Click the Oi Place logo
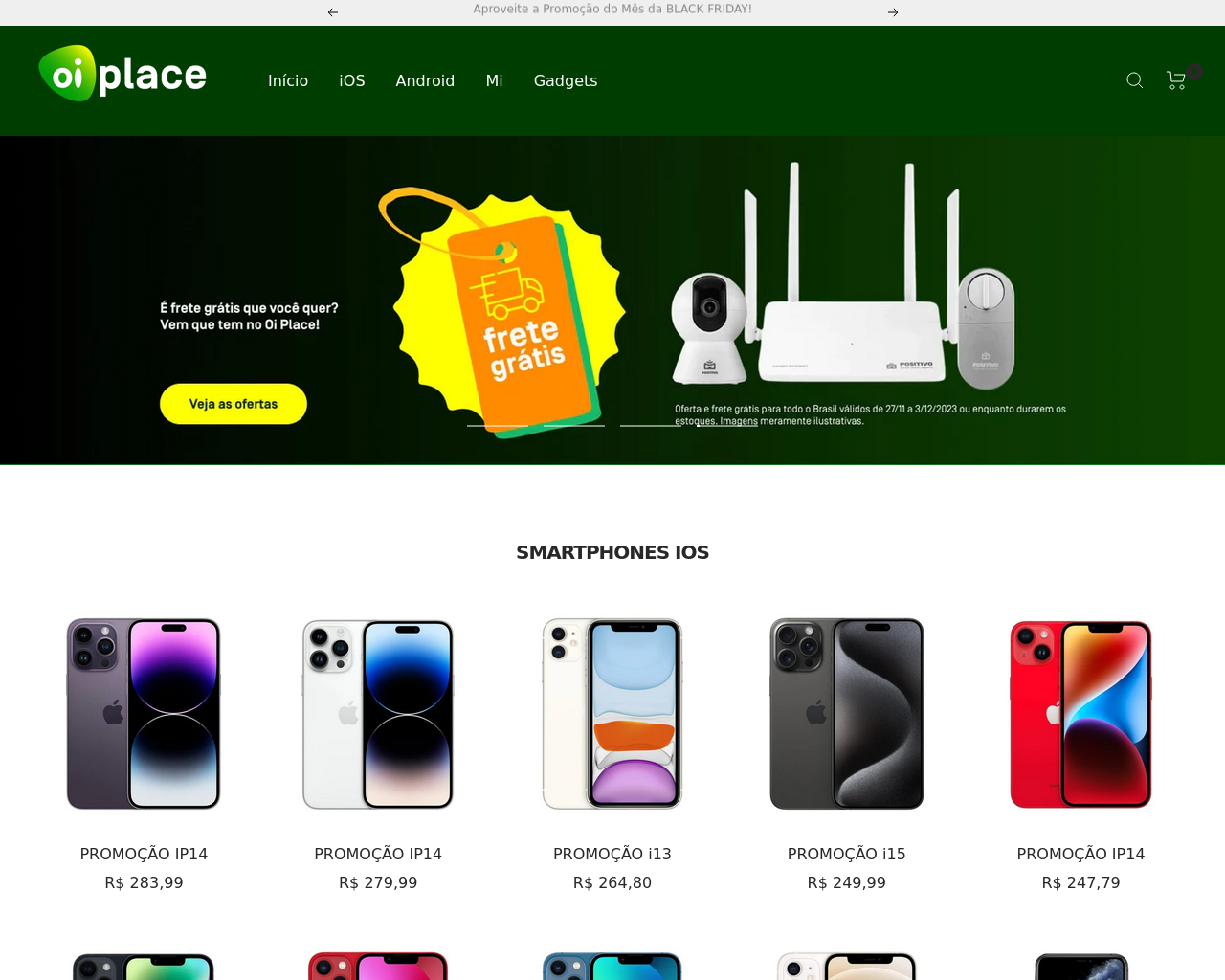The height and width of the screenshot is (980, 1225). [x=122, y=74]
